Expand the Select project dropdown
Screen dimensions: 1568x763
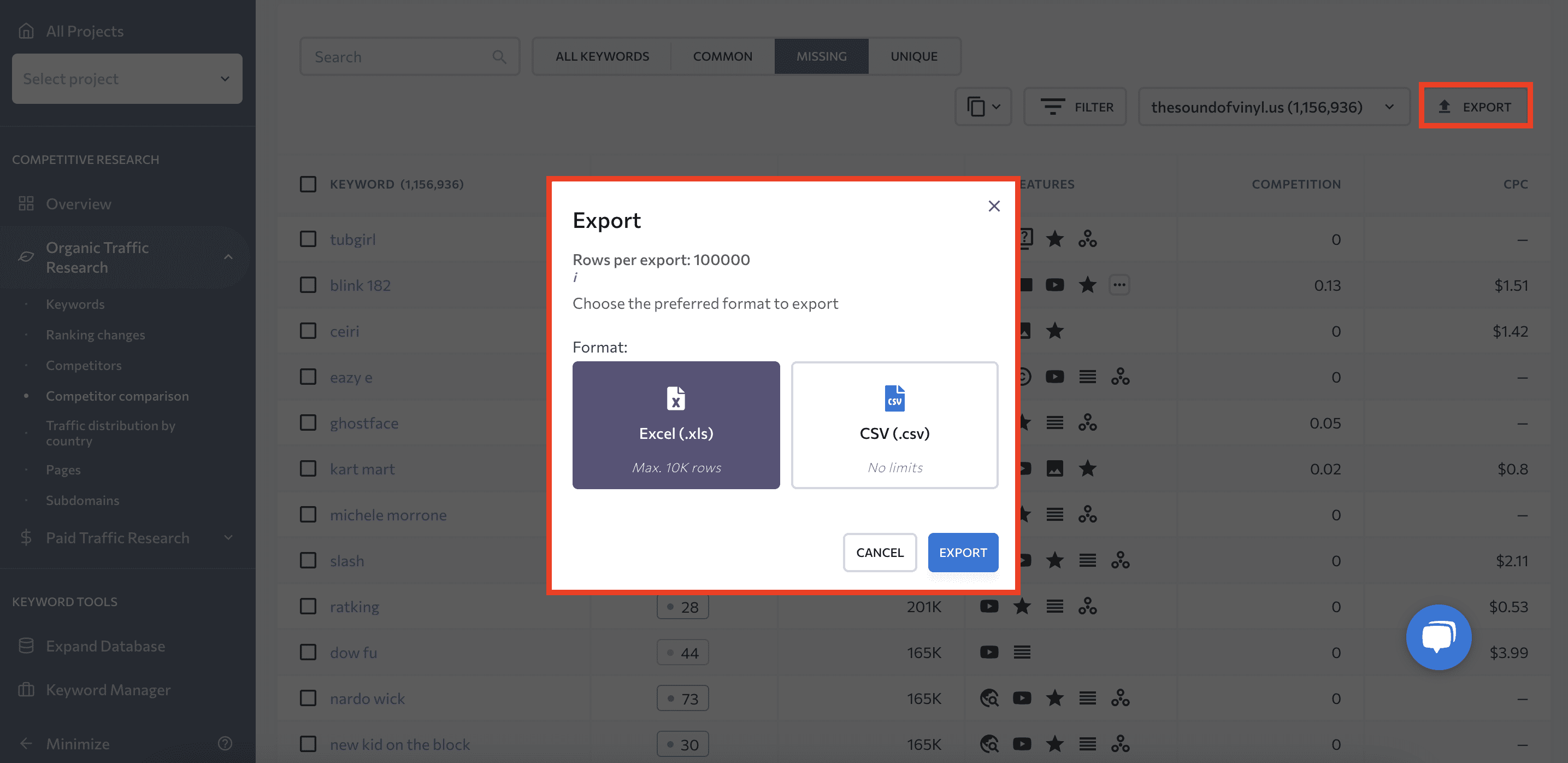(x=127, y=78)
